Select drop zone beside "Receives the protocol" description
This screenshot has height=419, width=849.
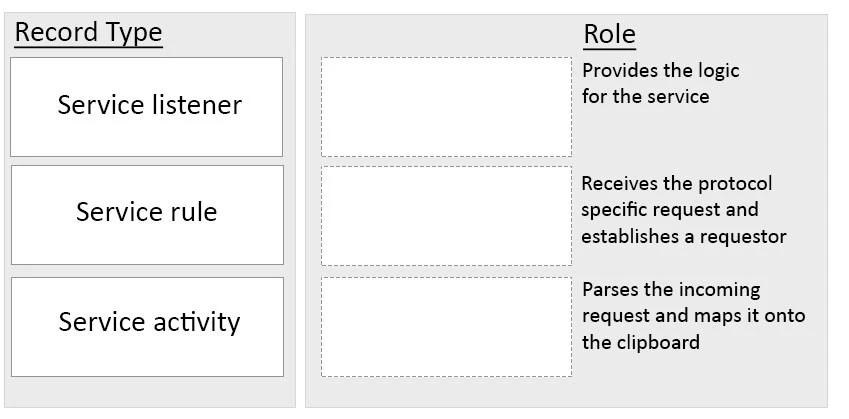[x=446, y=215]
